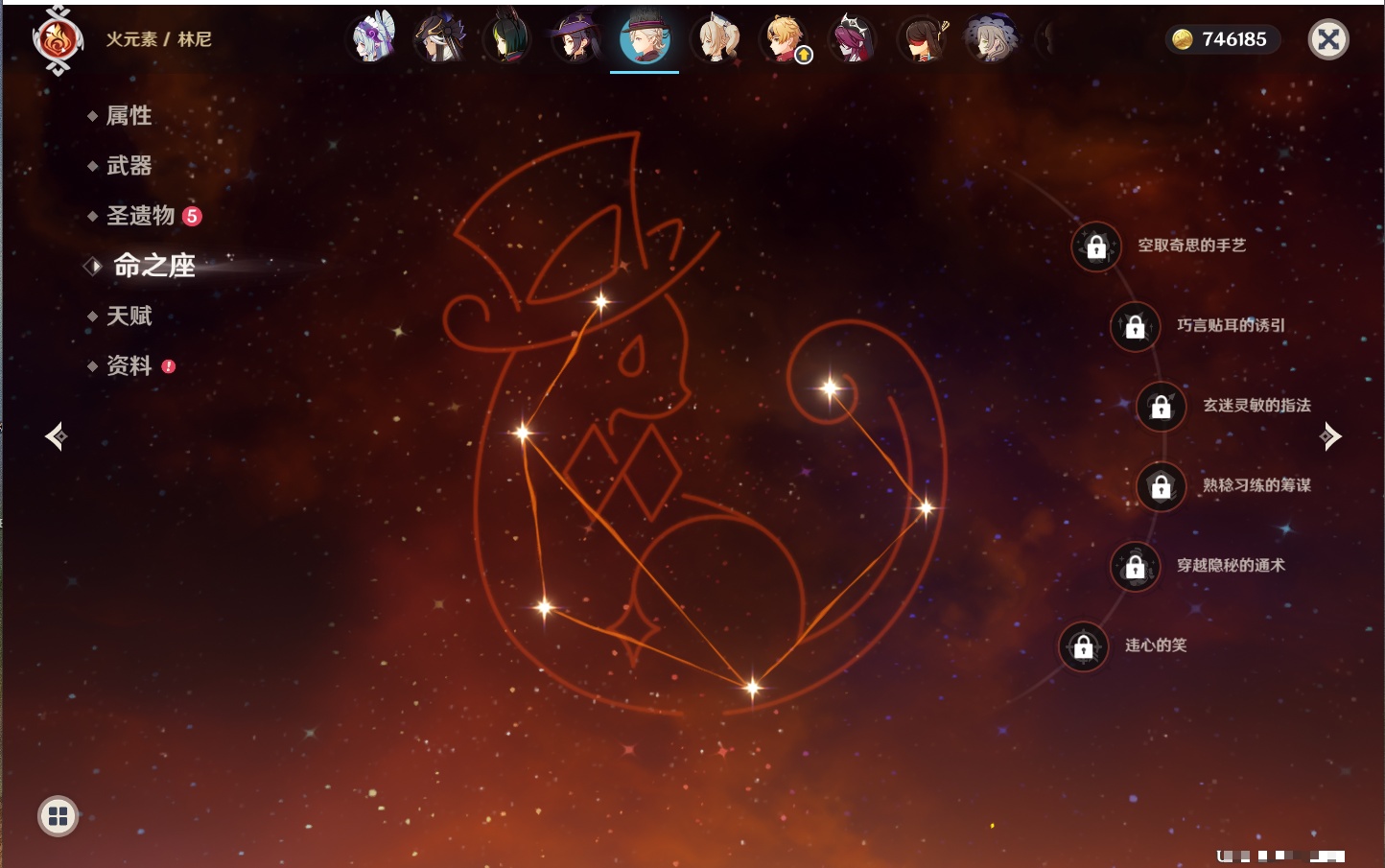Click the red badge 5 beside 圣遗物
The height and width of the screenshot is (868, 1385).
tap(192, 216)
